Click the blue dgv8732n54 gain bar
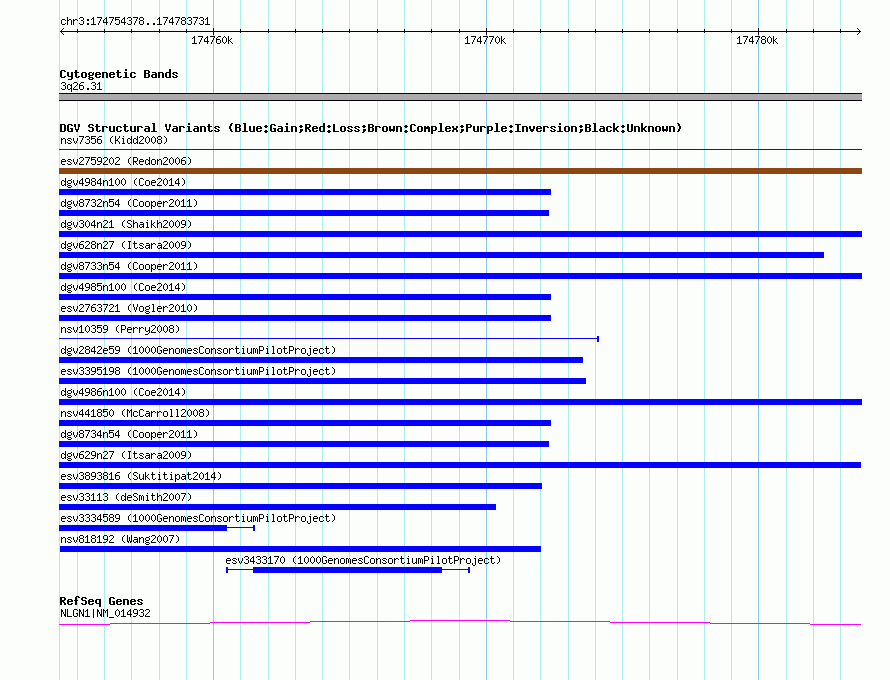The width and height of the screenshot is (890, 680). pos(304,213)
